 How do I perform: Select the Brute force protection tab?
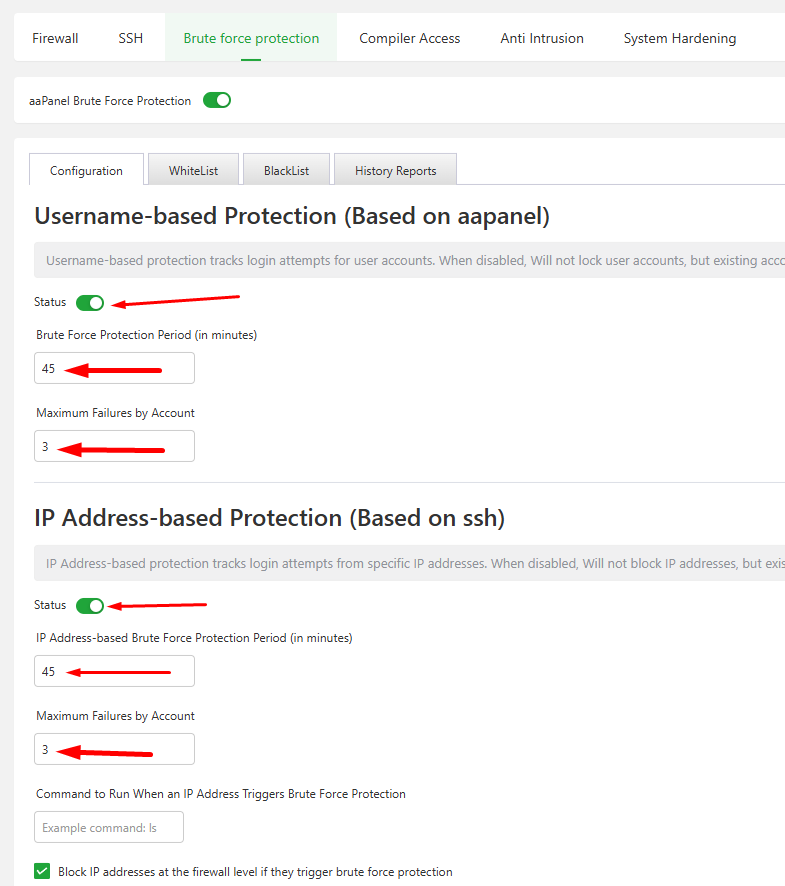[251, 38]
